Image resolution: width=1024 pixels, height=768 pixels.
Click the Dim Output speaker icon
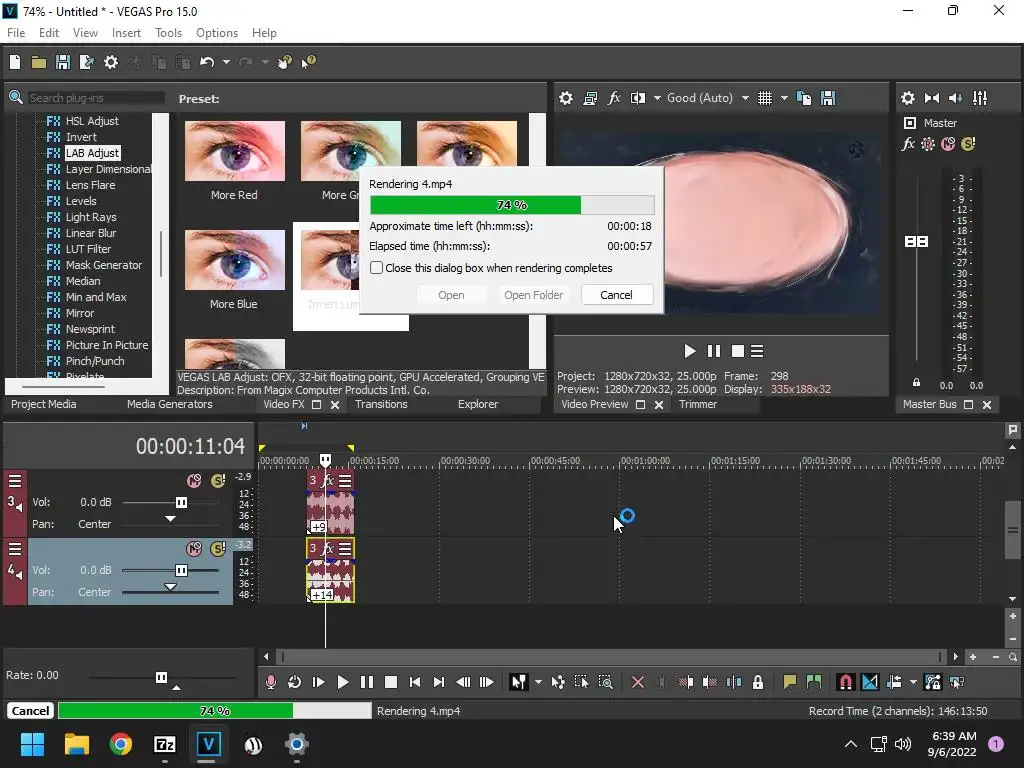pyautogui.click(x=955, y=98)
